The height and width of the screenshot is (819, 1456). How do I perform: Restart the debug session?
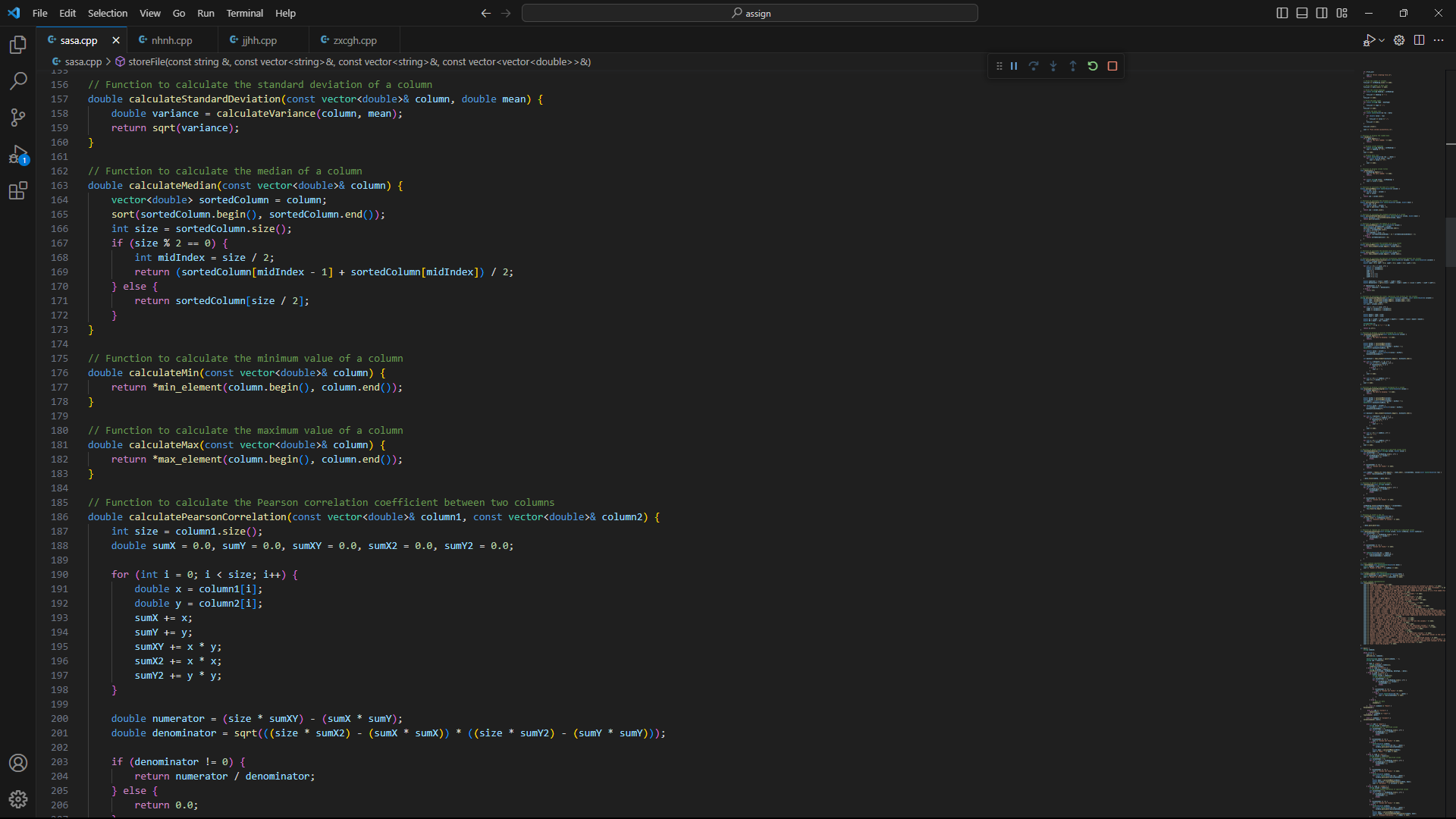pyautogui.click(x=1092, y=66)
